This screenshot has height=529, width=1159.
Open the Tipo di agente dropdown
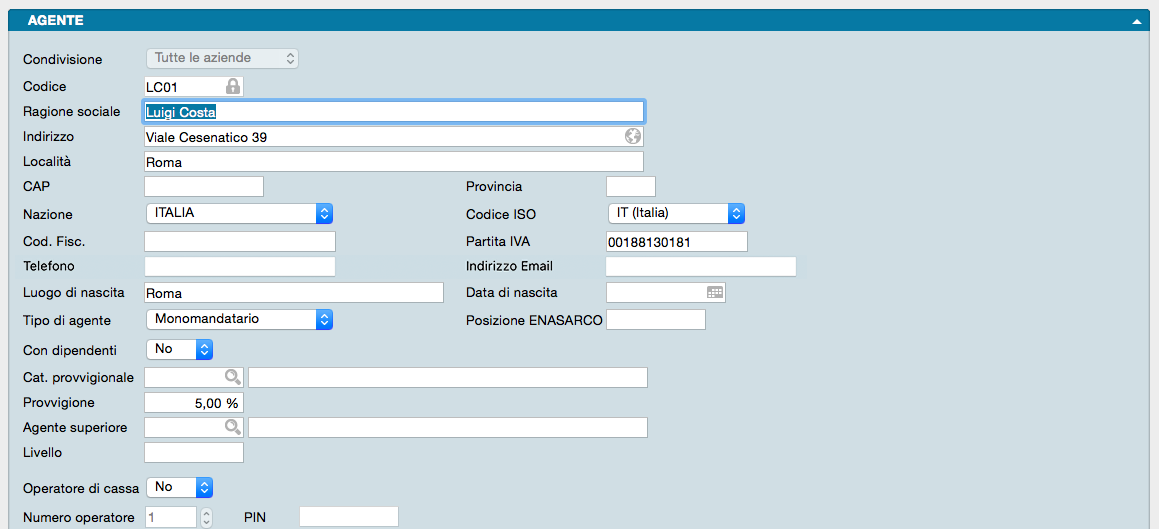coord(239,319)
